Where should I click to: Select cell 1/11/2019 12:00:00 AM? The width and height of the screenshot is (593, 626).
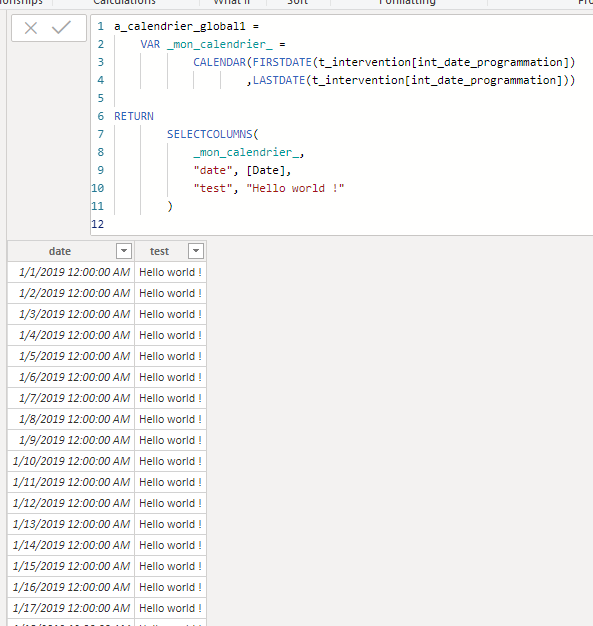71,482
